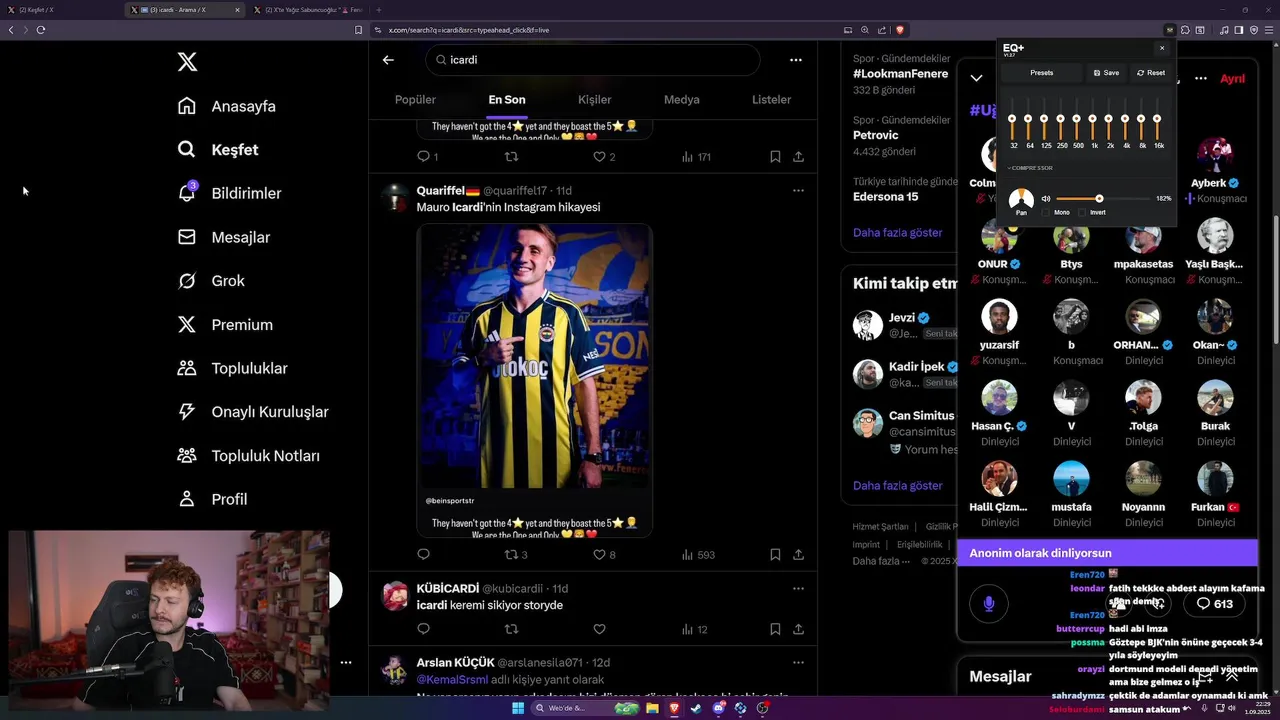Click Save button in EQ+
The width and height of the screenshot is (1280, 720).
click(1106, 73)
